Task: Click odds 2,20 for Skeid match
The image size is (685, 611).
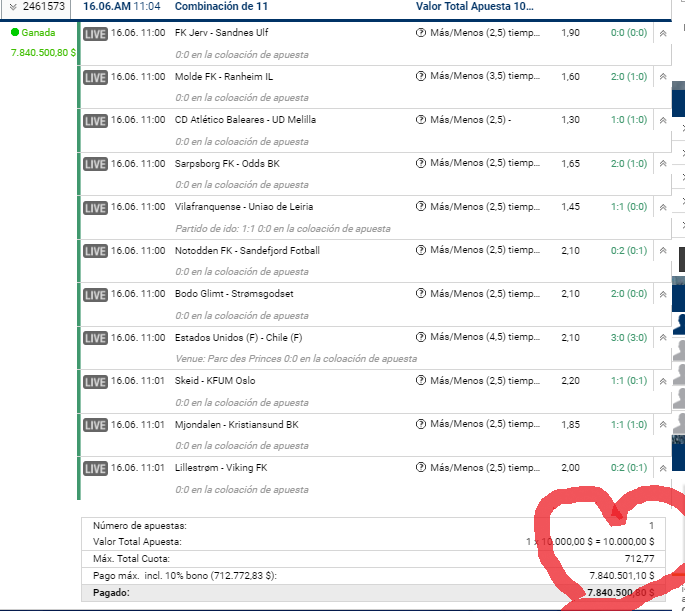Action: [570, 380]
